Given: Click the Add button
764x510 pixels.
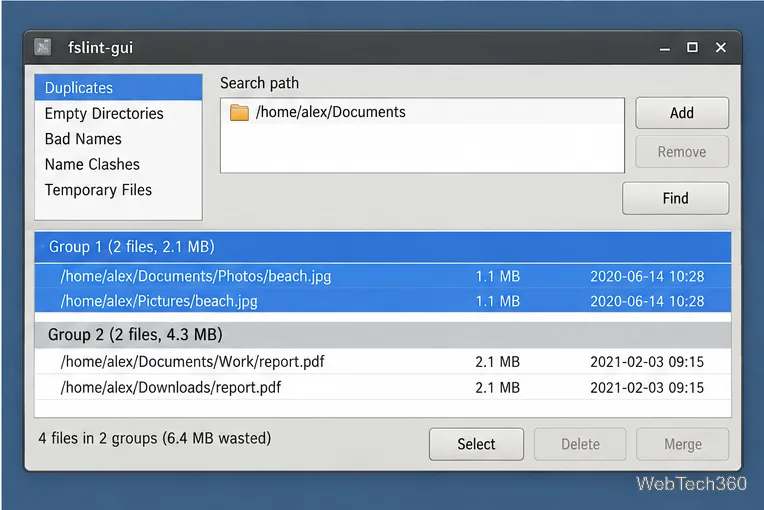Looking at the screenshot, I should pyautogui.click(x=682, y=113).
